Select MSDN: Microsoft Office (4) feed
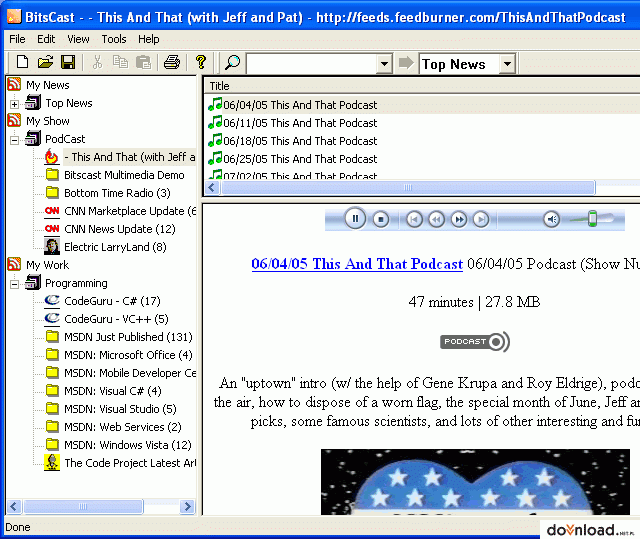Image resolution: width=640 pixels, height=539 pixels. click(128, 355)
